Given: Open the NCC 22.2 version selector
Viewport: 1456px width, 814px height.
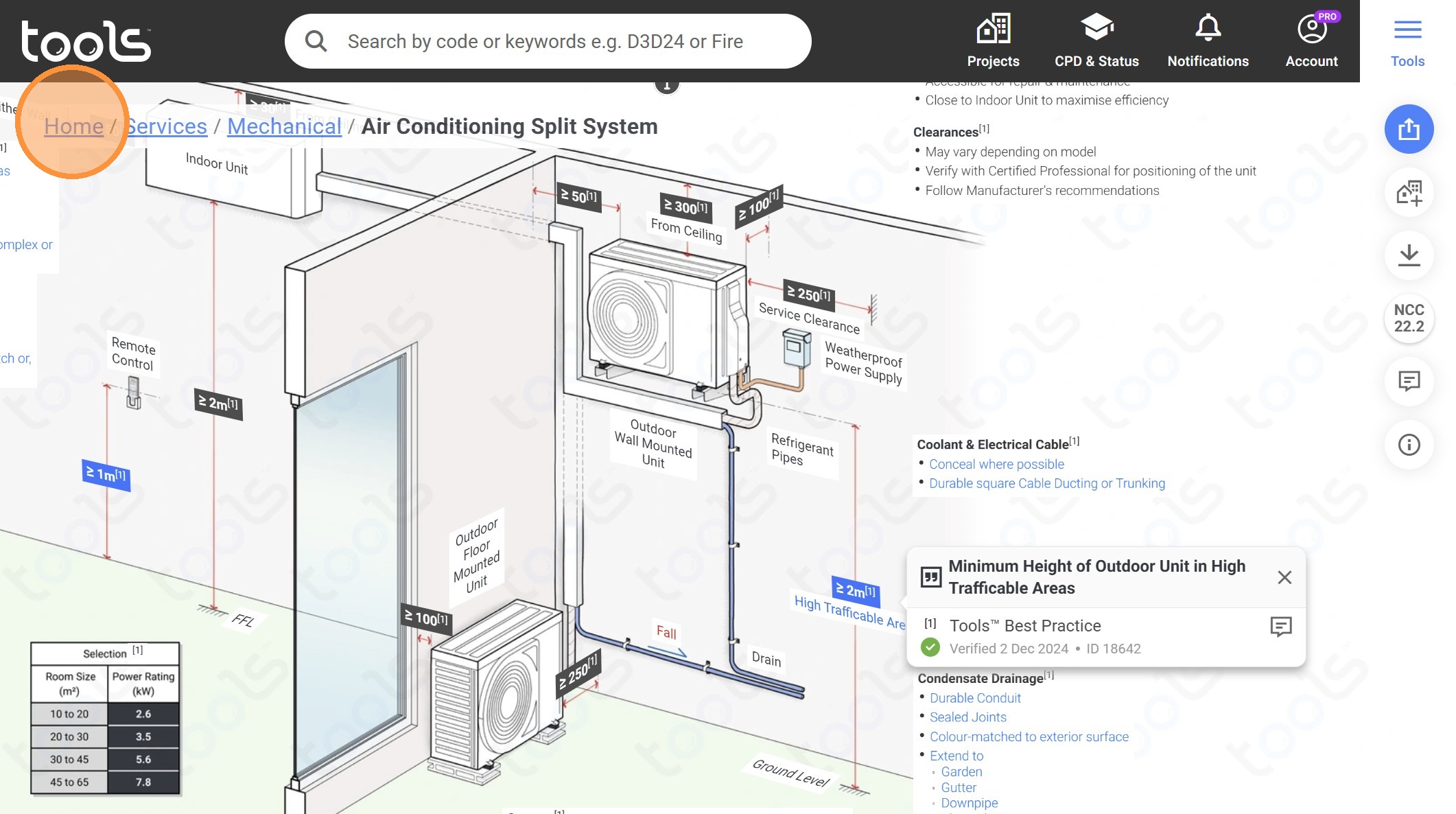Looking at the screenshot, I should (1409, 318).
